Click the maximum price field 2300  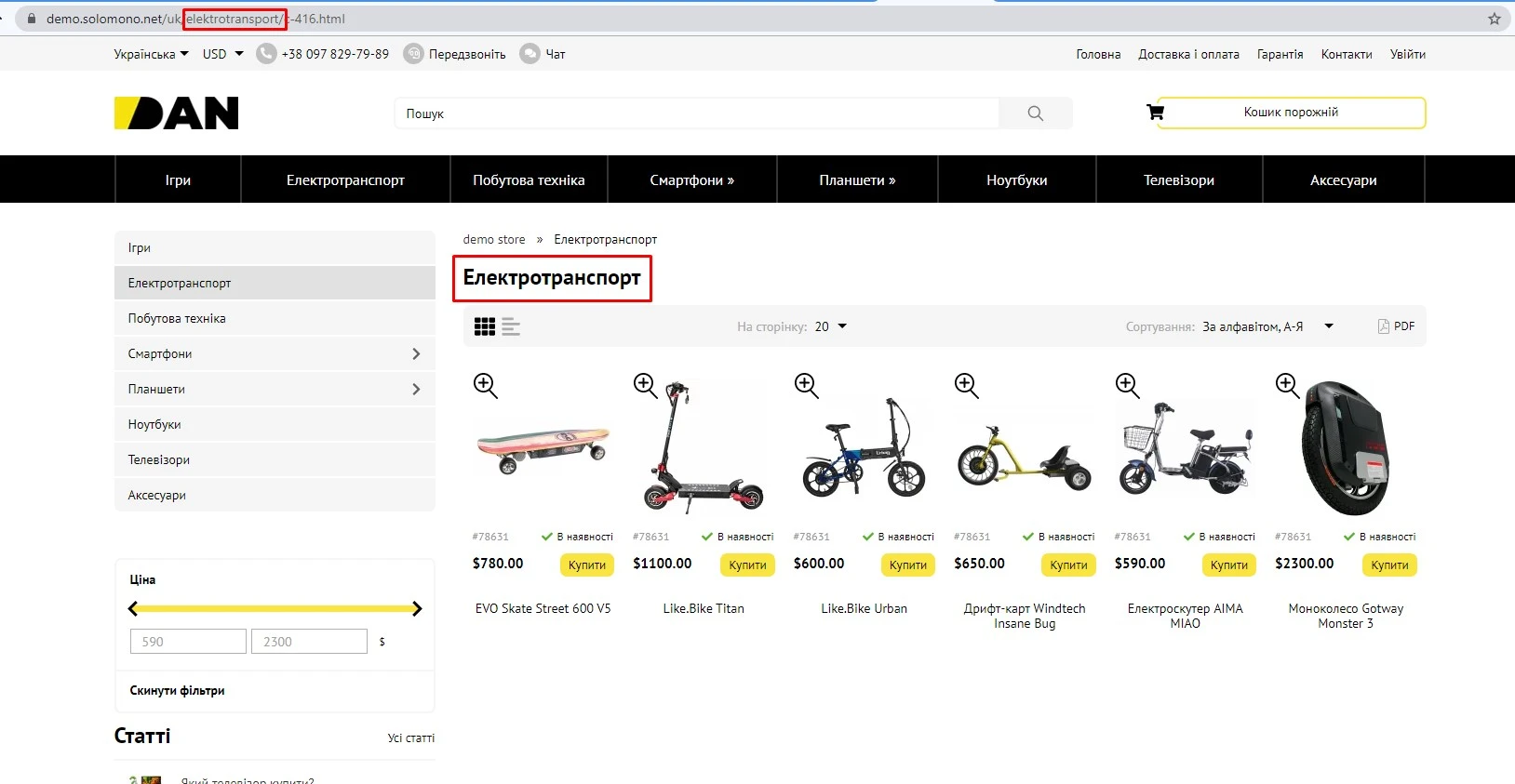(309, 642)
